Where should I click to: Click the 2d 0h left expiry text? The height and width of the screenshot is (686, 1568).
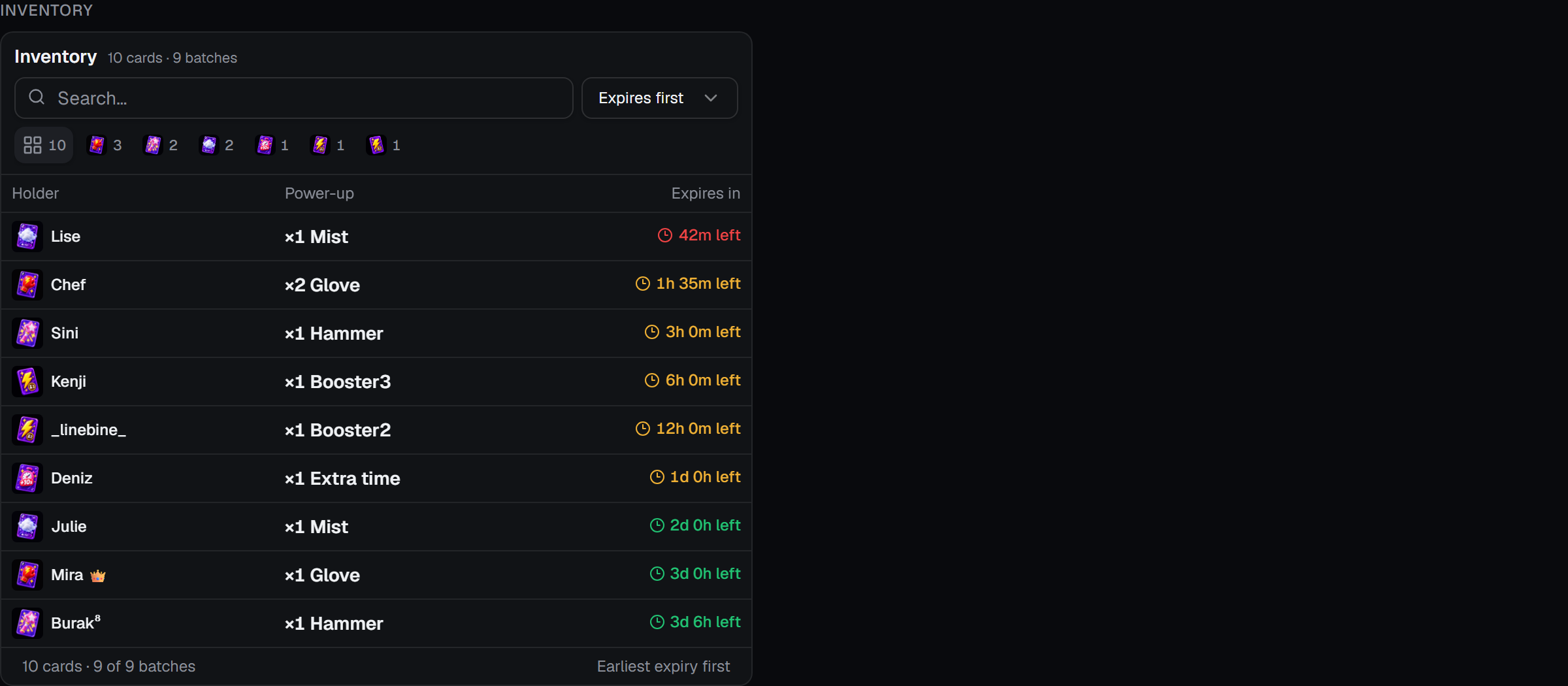tap(705, 525)
